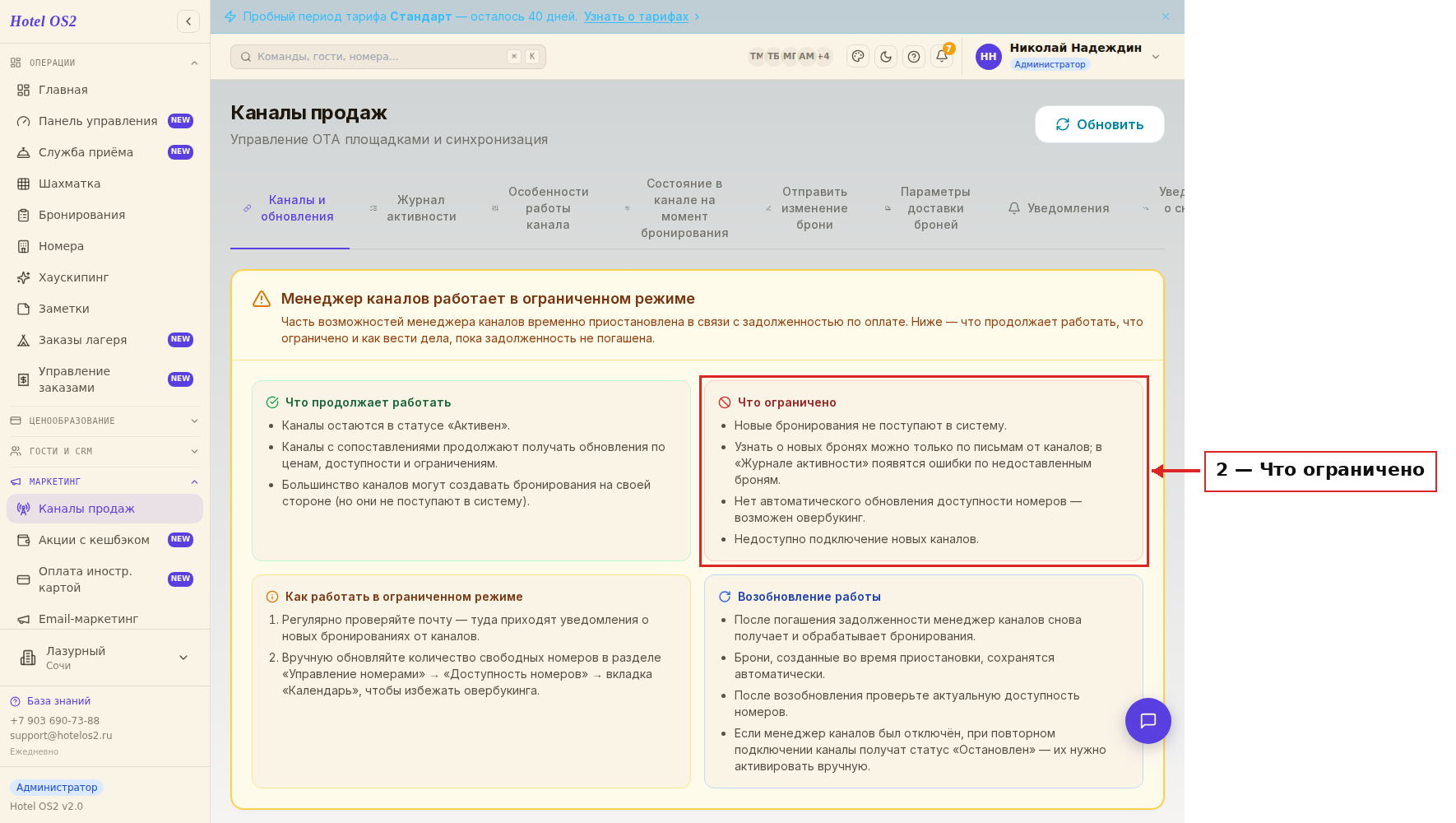Open the user profile dropdown chevron
This screenshot has height=823, width=1456.
[1156, 56]
